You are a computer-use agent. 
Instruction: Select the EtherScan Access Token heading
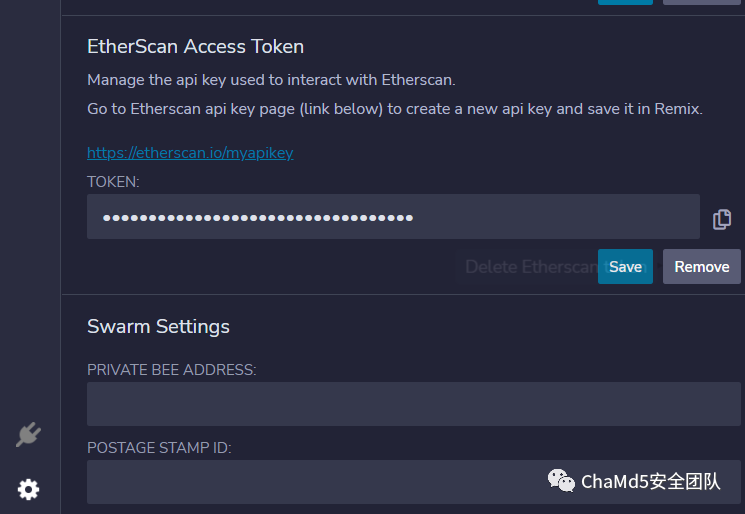point(195,47)
